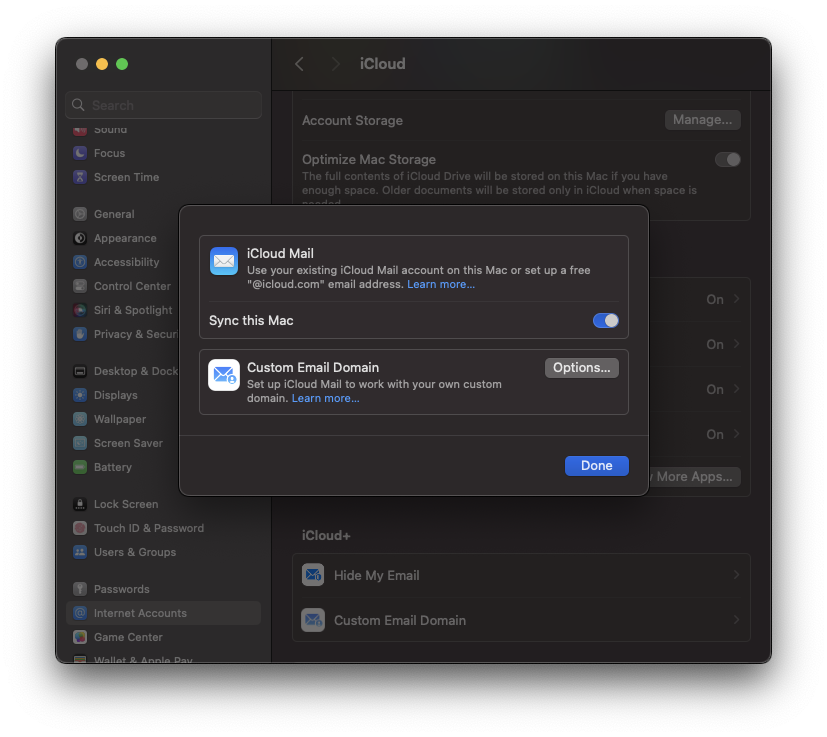Click the Game Center icon in sidebar
Image resolution: width=827 pixels, height=737 pixels.
(x=80, y=637)
